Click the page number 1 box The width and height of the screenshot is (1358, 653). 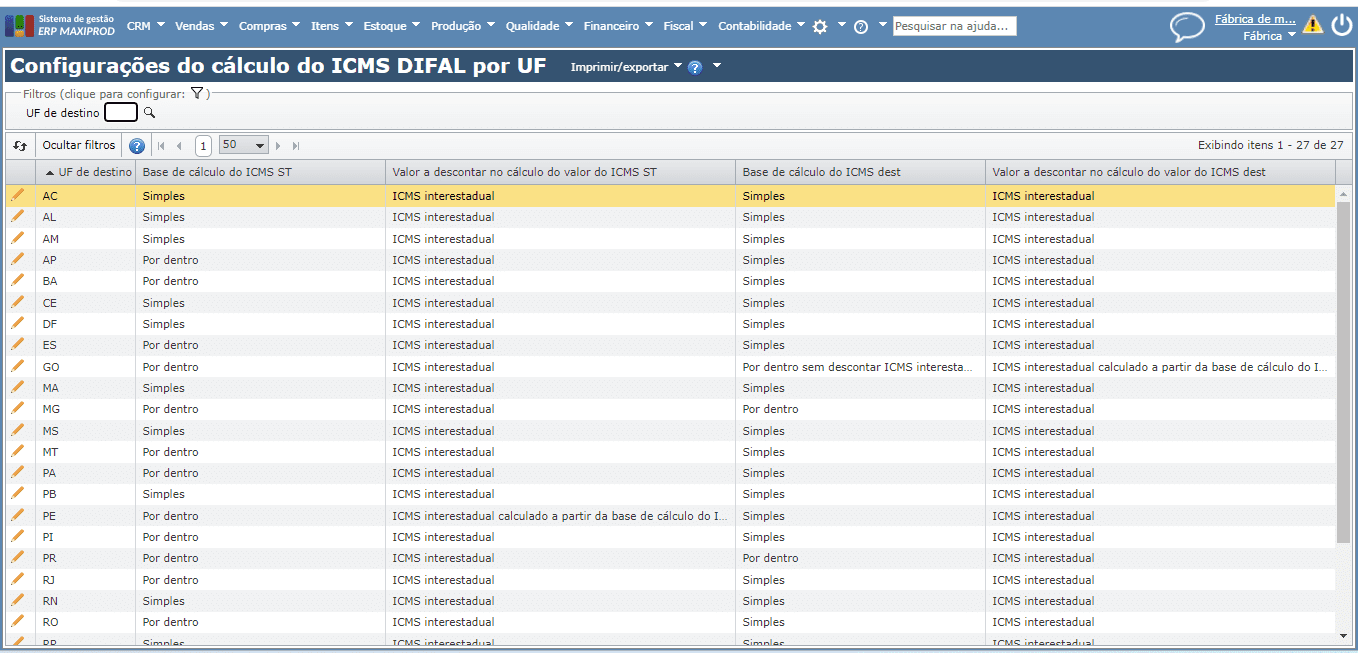(203, 146)
